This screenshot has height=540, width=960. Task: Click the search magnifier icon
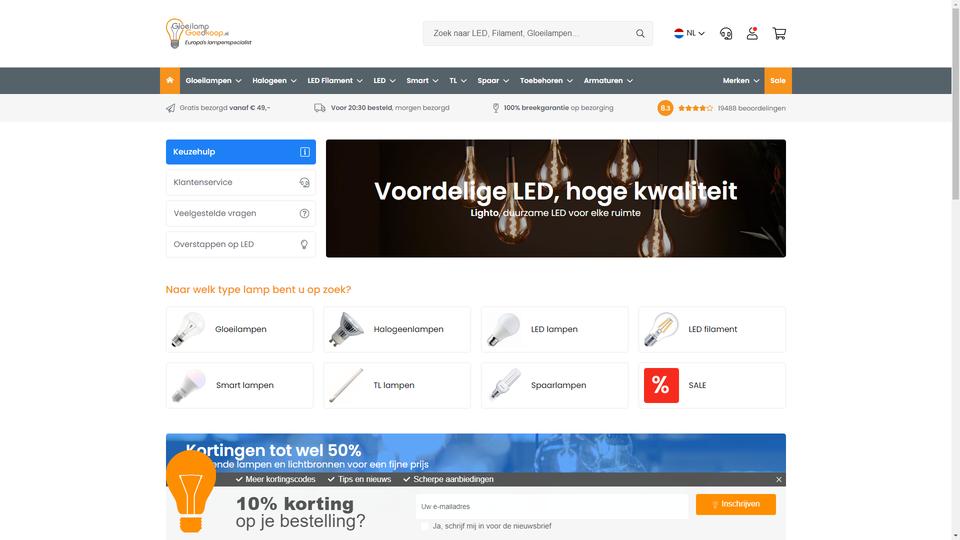(x=640, y=34)
